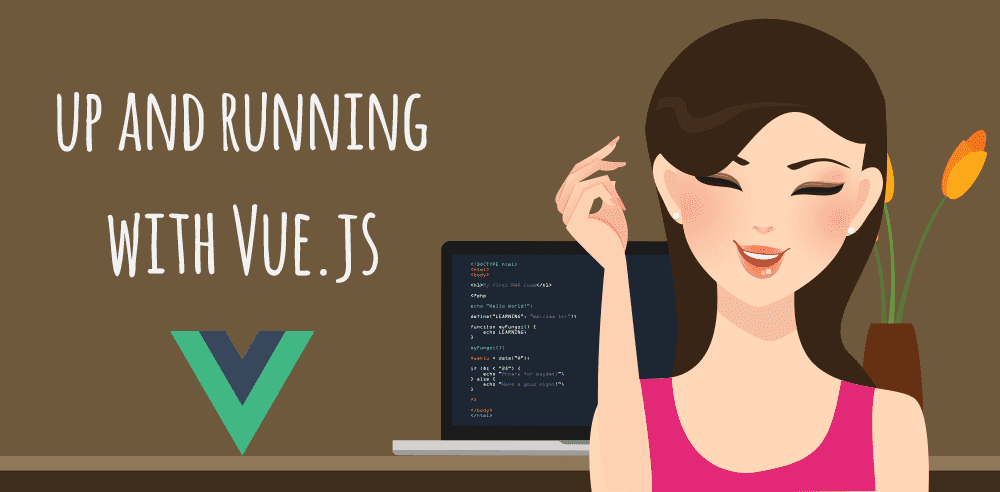The image size is (1000, 492).
Task: Click the orange tulip flower
Action: tap(963, 165)
